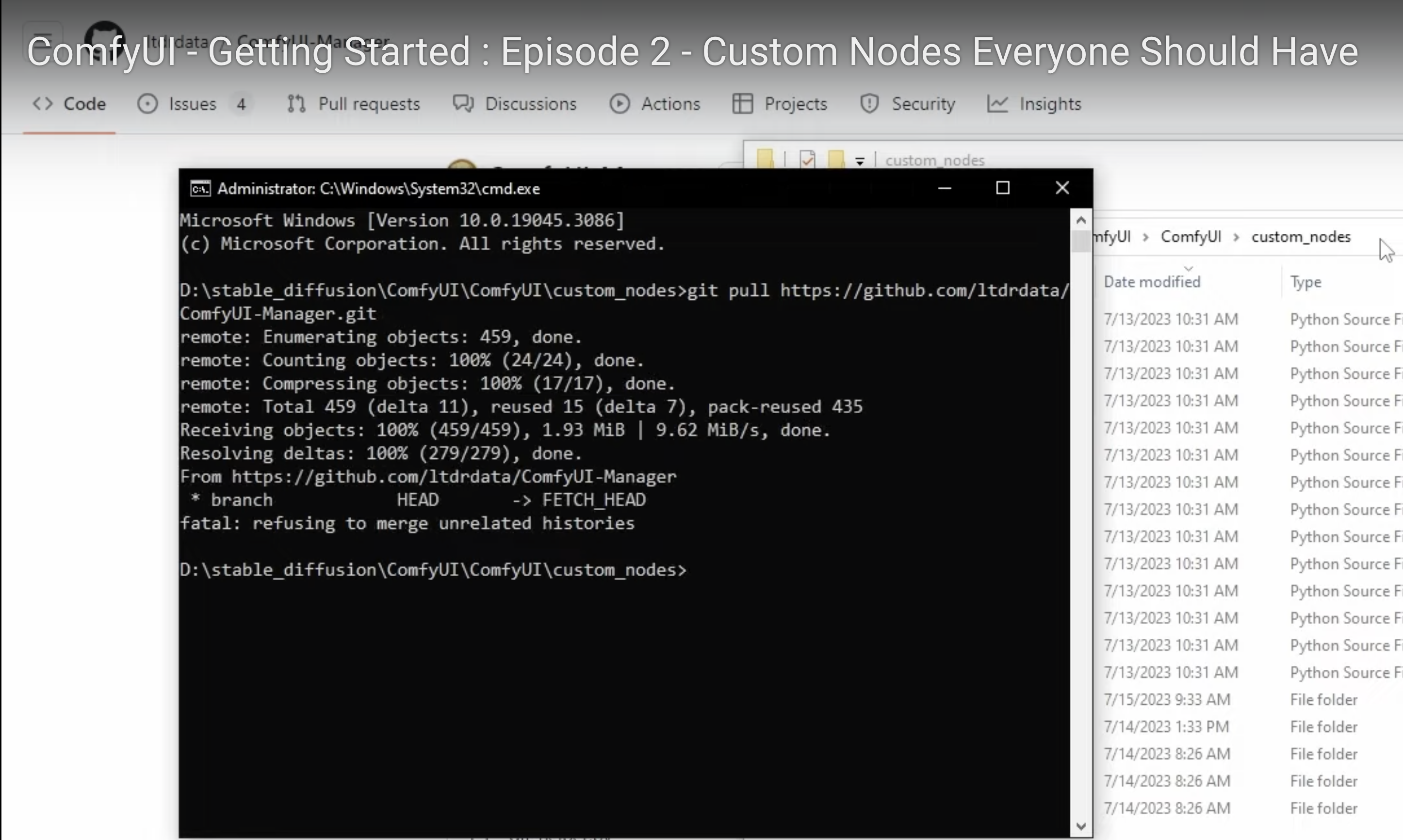Click the first folder icon in Explorer quick access toolbar
The width and height of the screenshot is (1403, 840).
[x=765, y=159]
